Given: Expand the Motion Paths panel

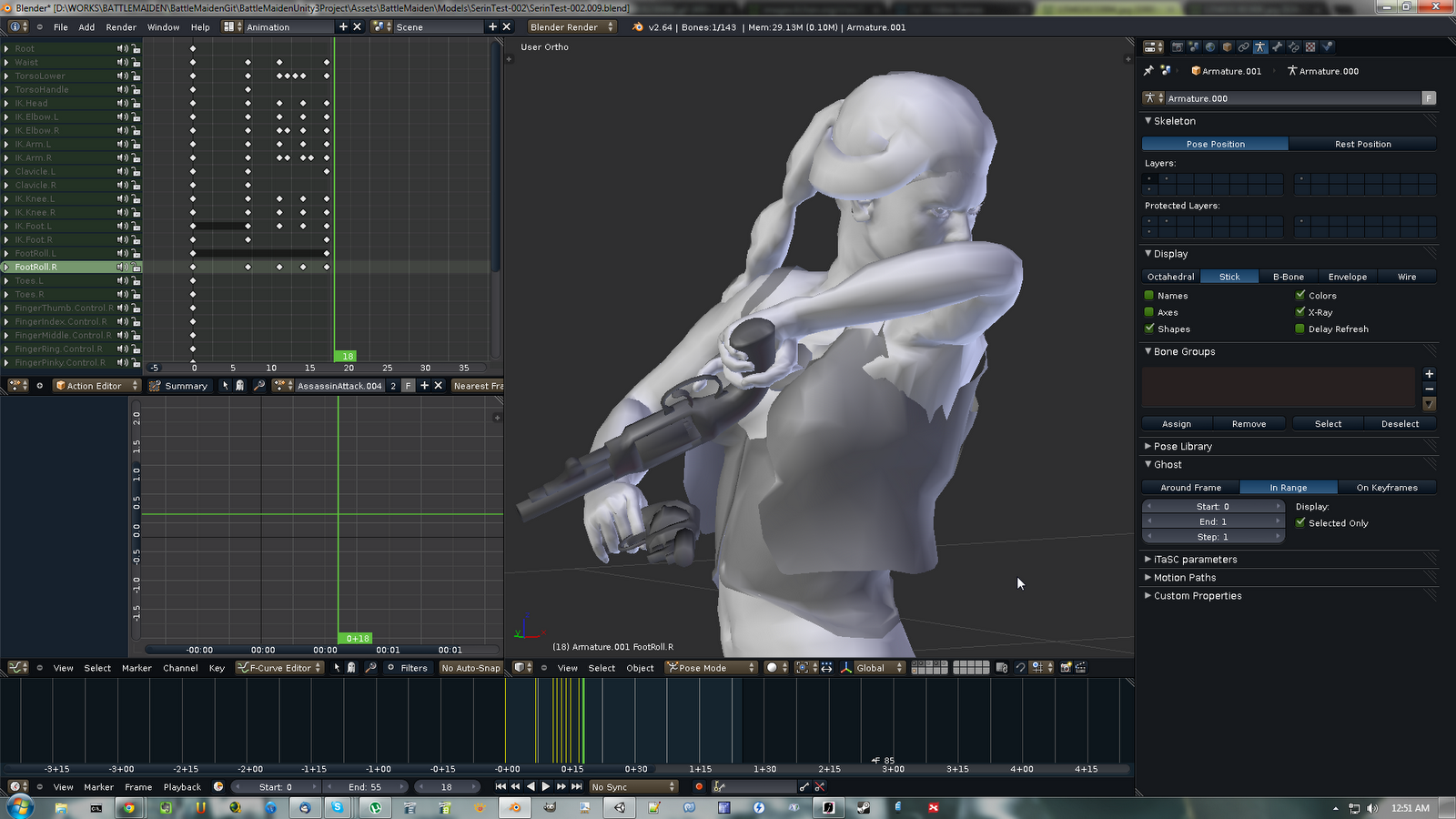Looking at the screenshot, I should (1184, 578).
